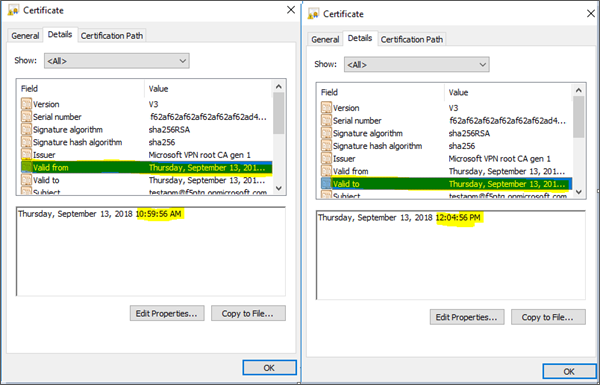
Task: Click Version field icon in left certificate window
Action: click(x=26, y=104)
